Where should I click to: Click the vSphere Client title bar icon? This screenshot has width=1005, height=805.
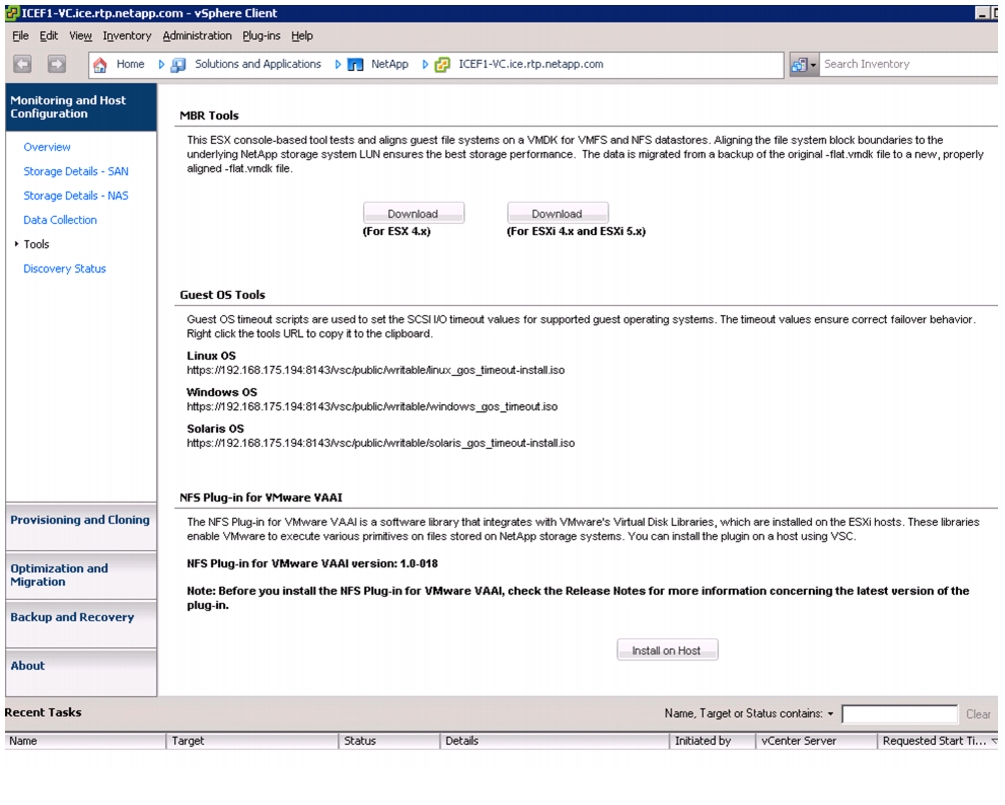click(x=12, y=13)
